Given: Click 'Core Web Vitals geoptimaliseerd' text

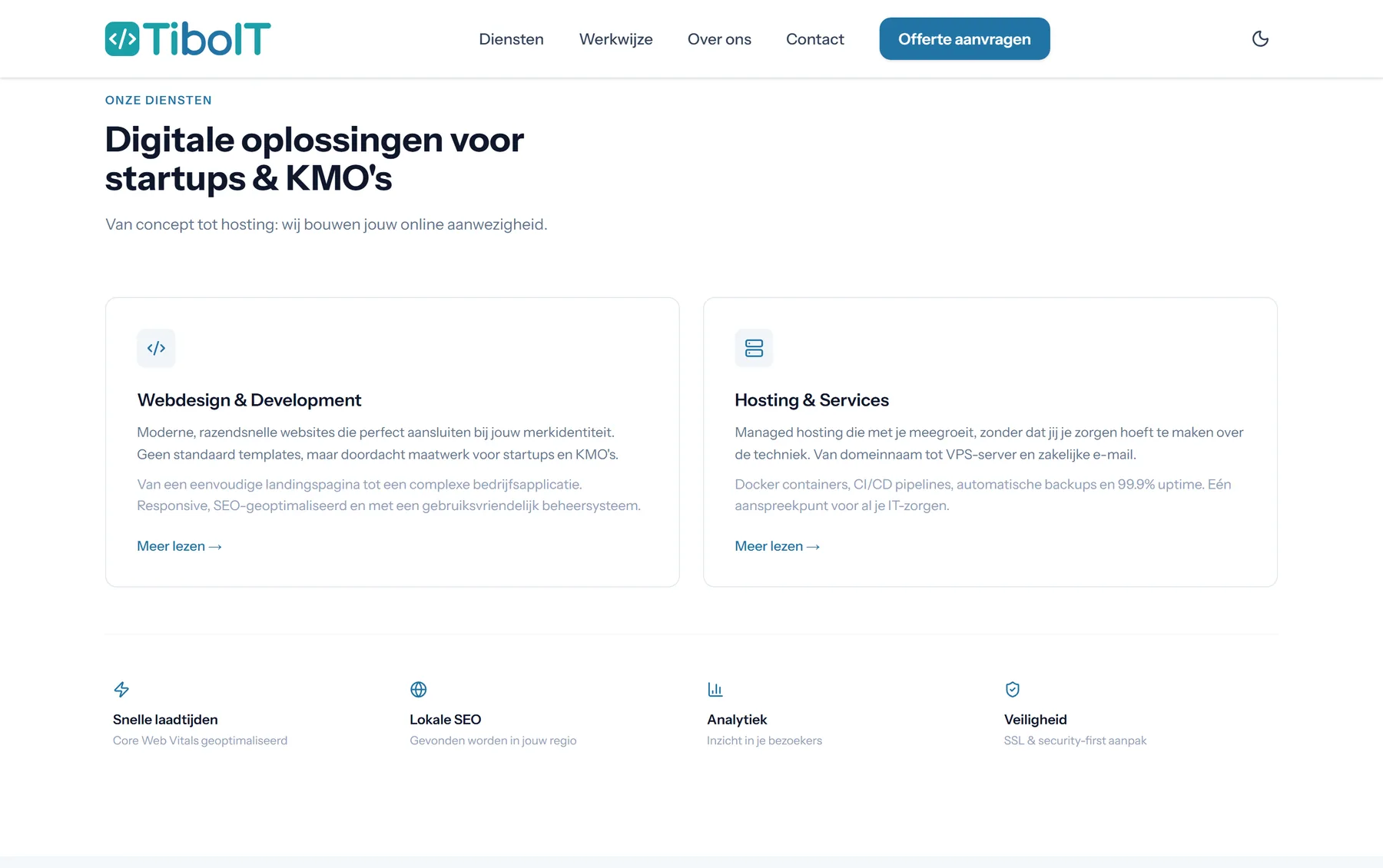Looking at the screenshot, I should (x=200, y=740).
